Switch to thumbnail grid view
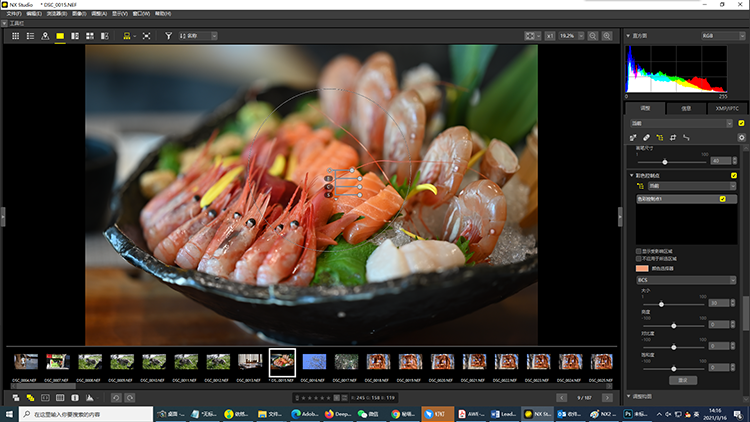The image size is (750, 422). [x=15, y=36]
